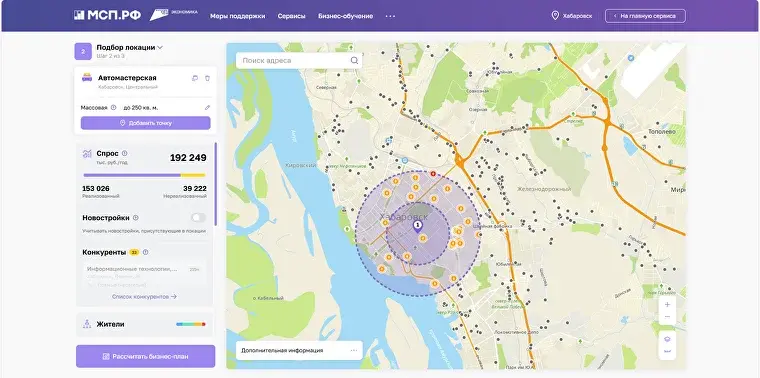Expand the Подбор локации step chevron

point(160,47)
